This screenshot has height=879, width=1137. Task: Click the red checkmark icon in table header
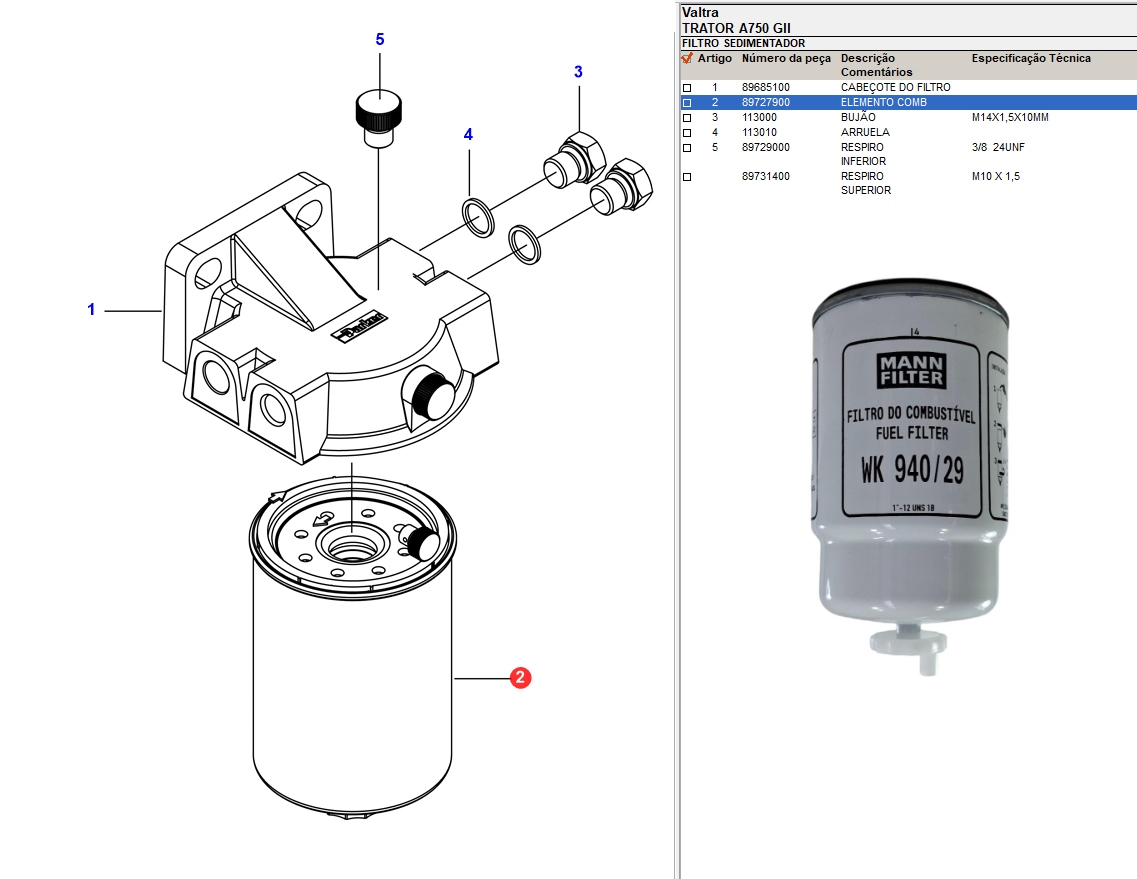click(x=687, y=58)
